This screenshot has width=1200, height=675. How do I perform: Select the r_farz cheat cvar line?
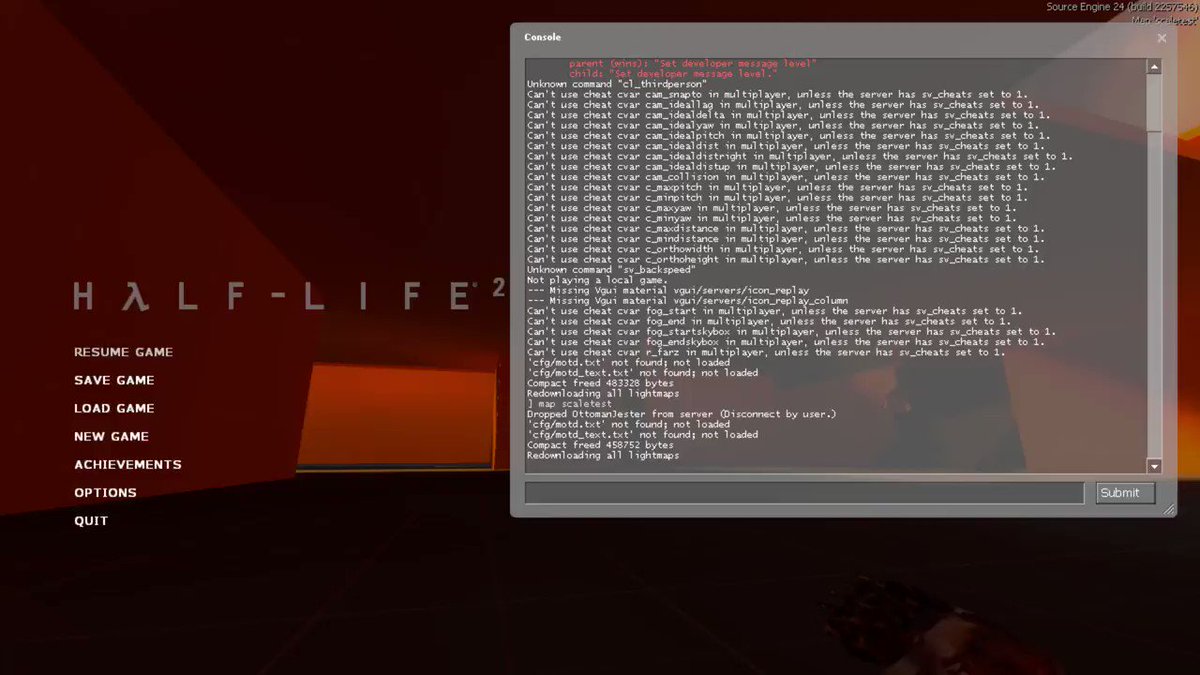pos(767,352)
